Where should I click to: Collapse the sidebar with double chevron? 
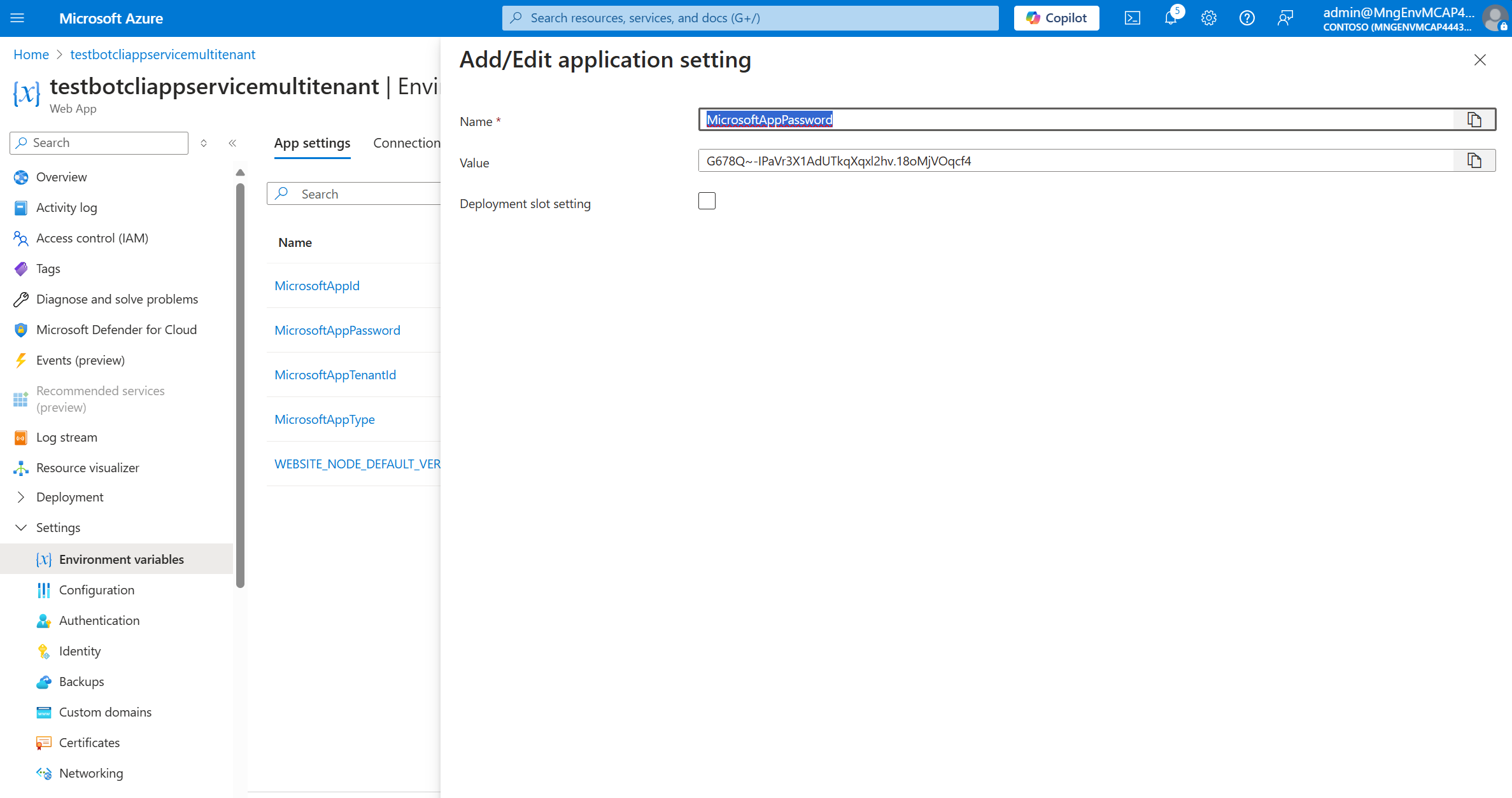coord(232,143)
